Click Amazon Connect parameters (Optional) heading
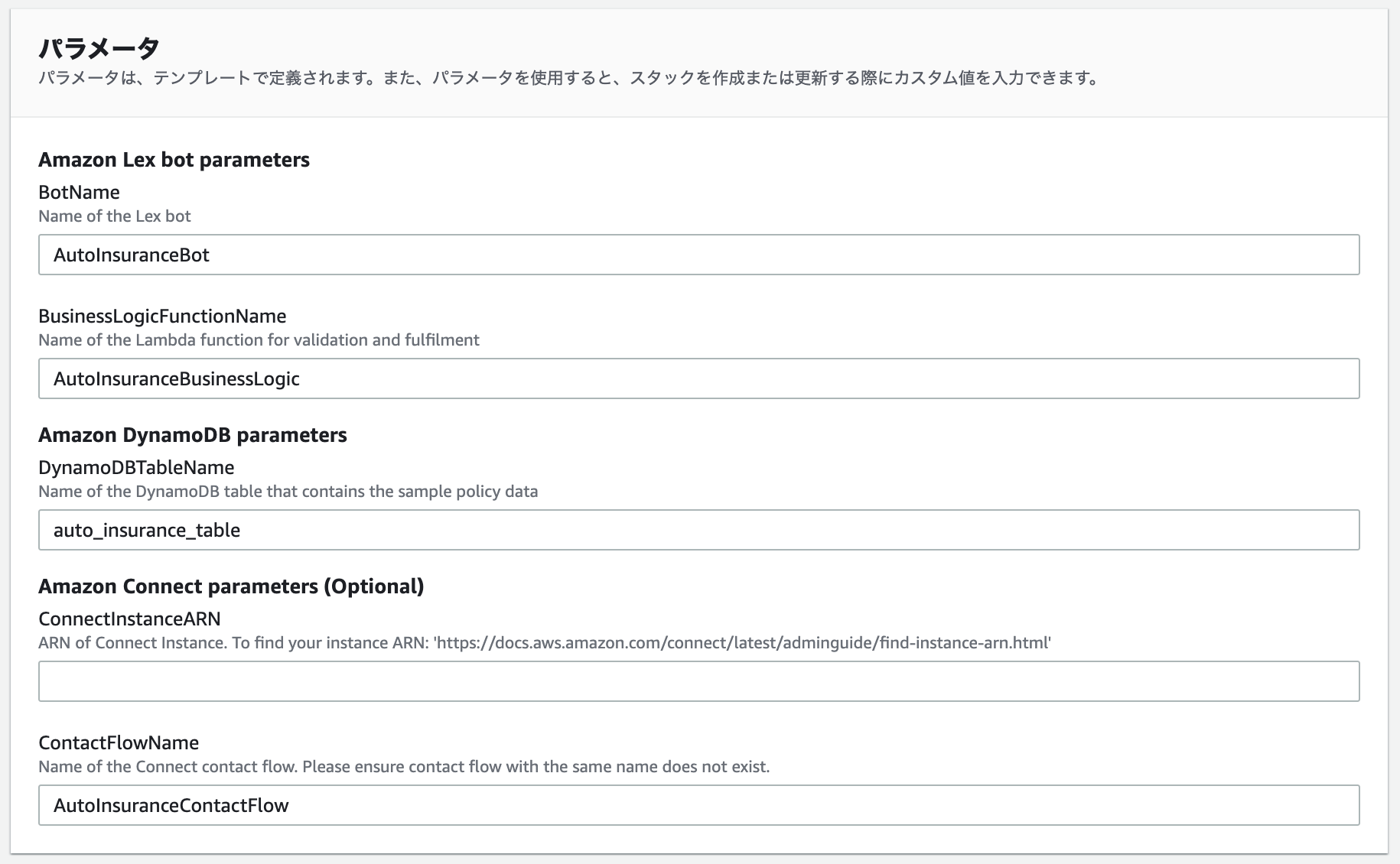This screenshot has height=864, width=1400. [x=231, y=586]
